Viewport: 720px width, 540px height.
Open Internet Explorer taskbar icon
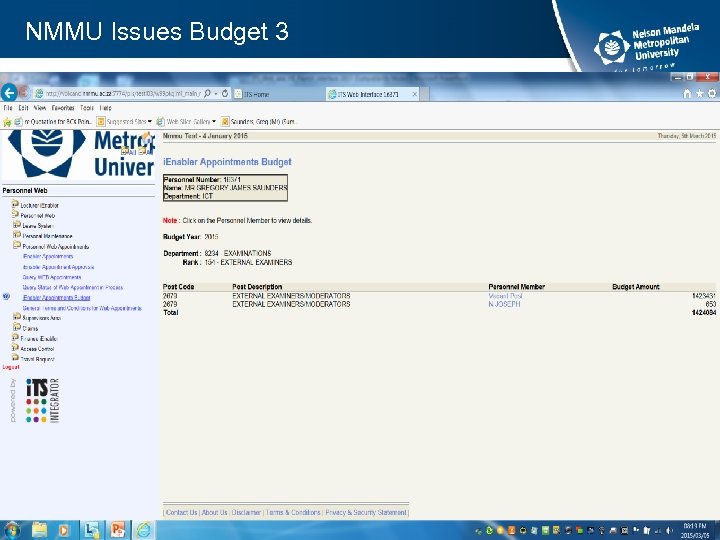click(x=144, y=530)
